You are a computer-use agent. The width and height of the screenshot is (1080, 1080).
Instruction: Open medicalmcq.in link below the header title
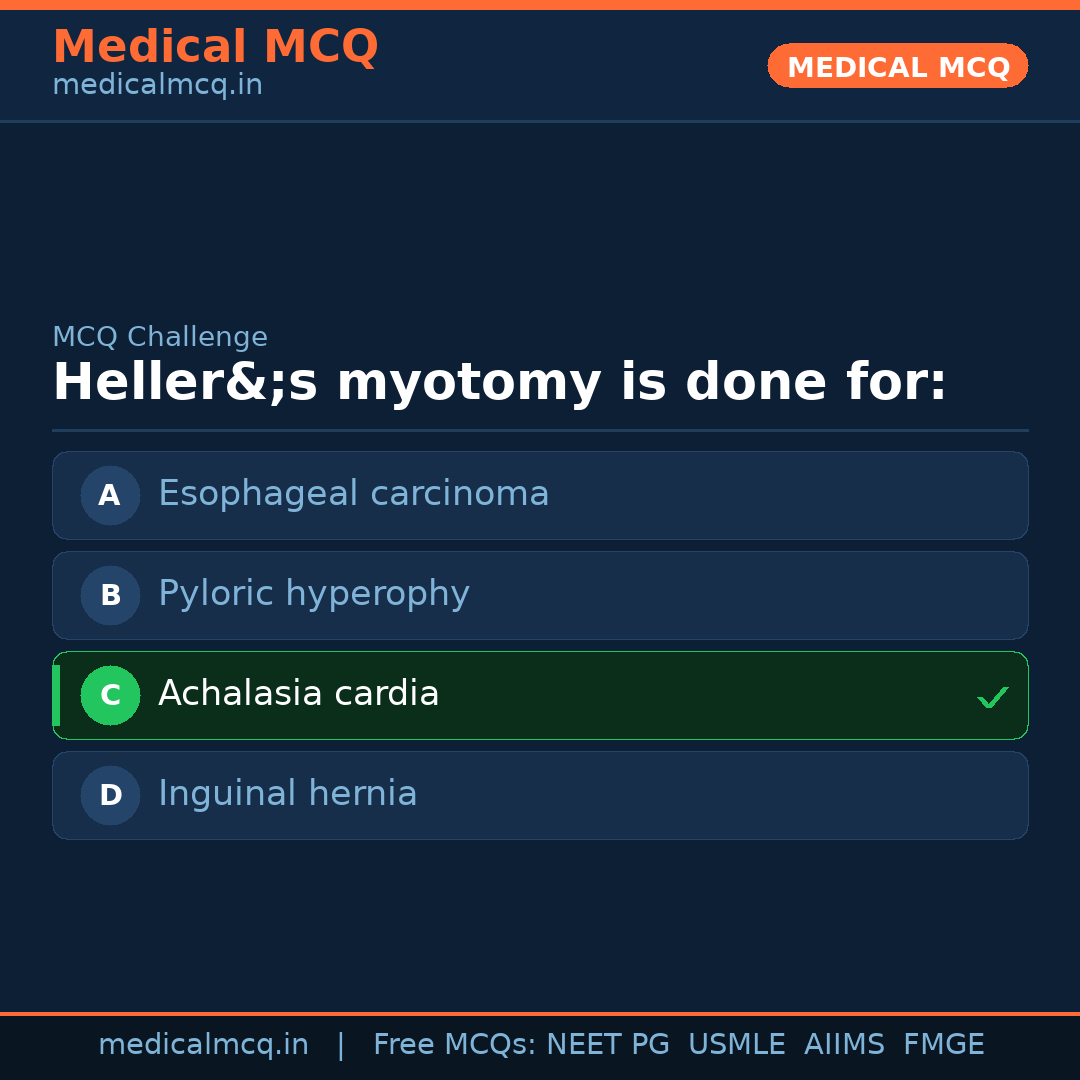pos(157,86)
